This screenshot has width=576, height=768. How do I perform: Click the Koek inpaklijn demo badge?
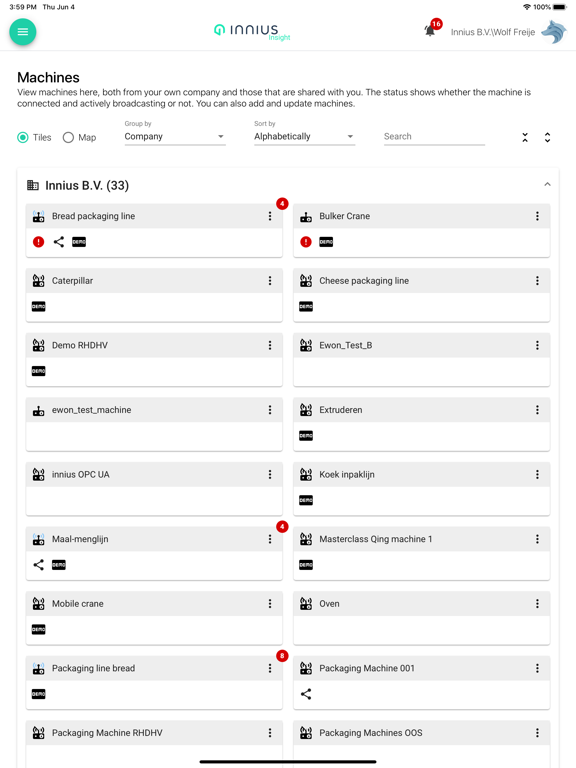pyautogui.click(x=306, y=501)
